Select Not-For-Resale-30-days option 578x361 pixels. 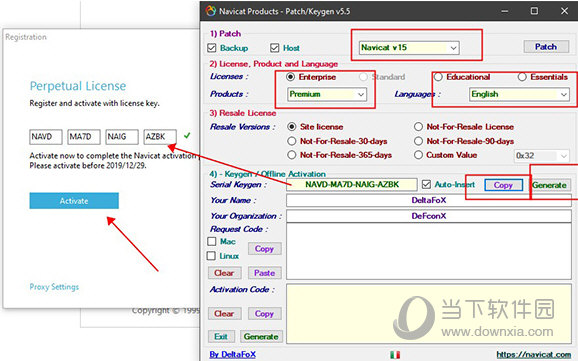[x=292, y=141]
